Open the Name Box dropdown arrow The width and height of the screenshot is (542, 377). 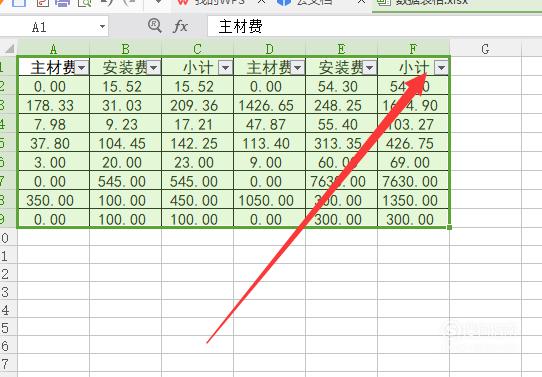point(102,27)
